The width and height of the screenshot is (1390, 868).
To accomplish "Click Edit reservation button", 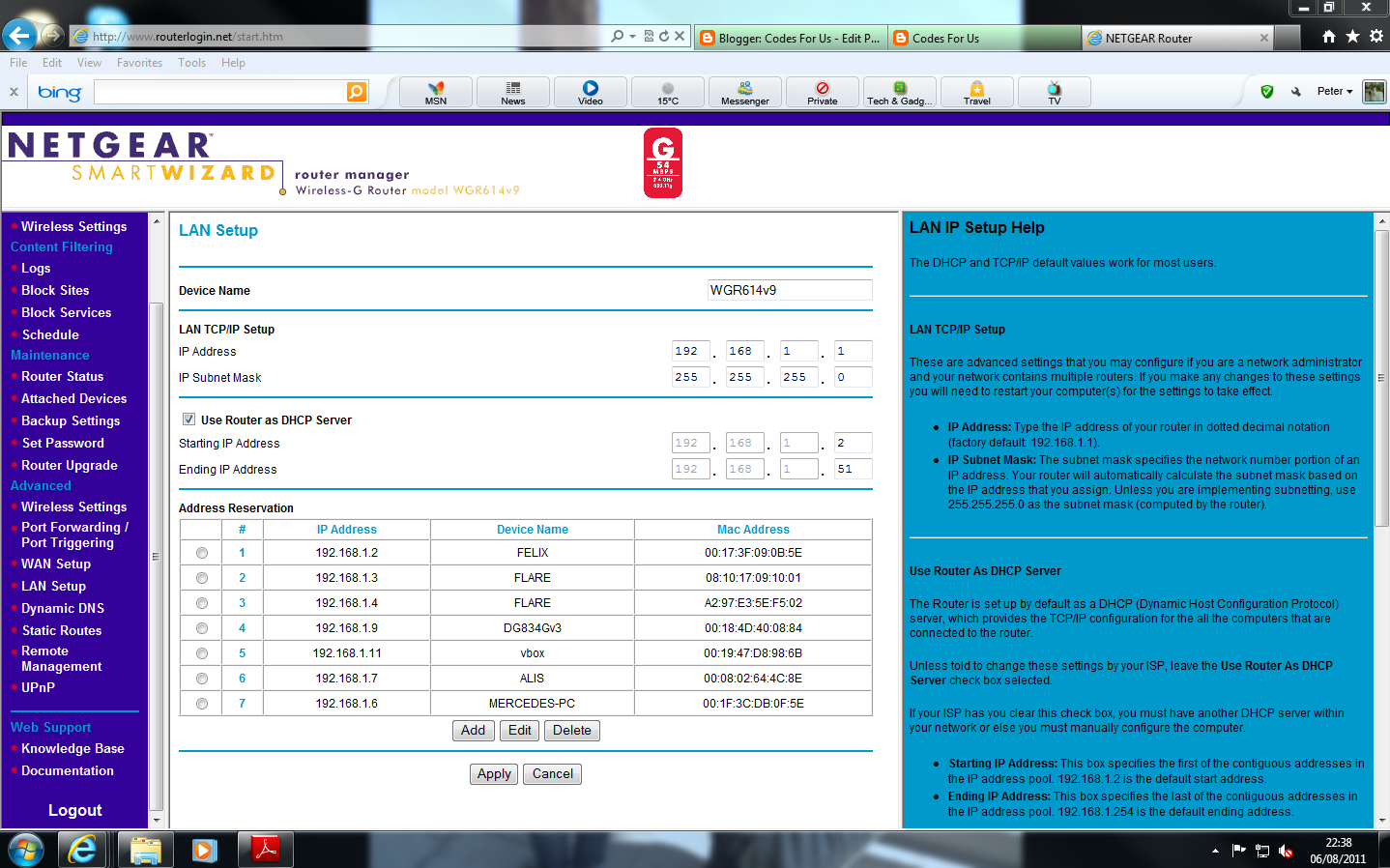I will (x=520, y=731).
